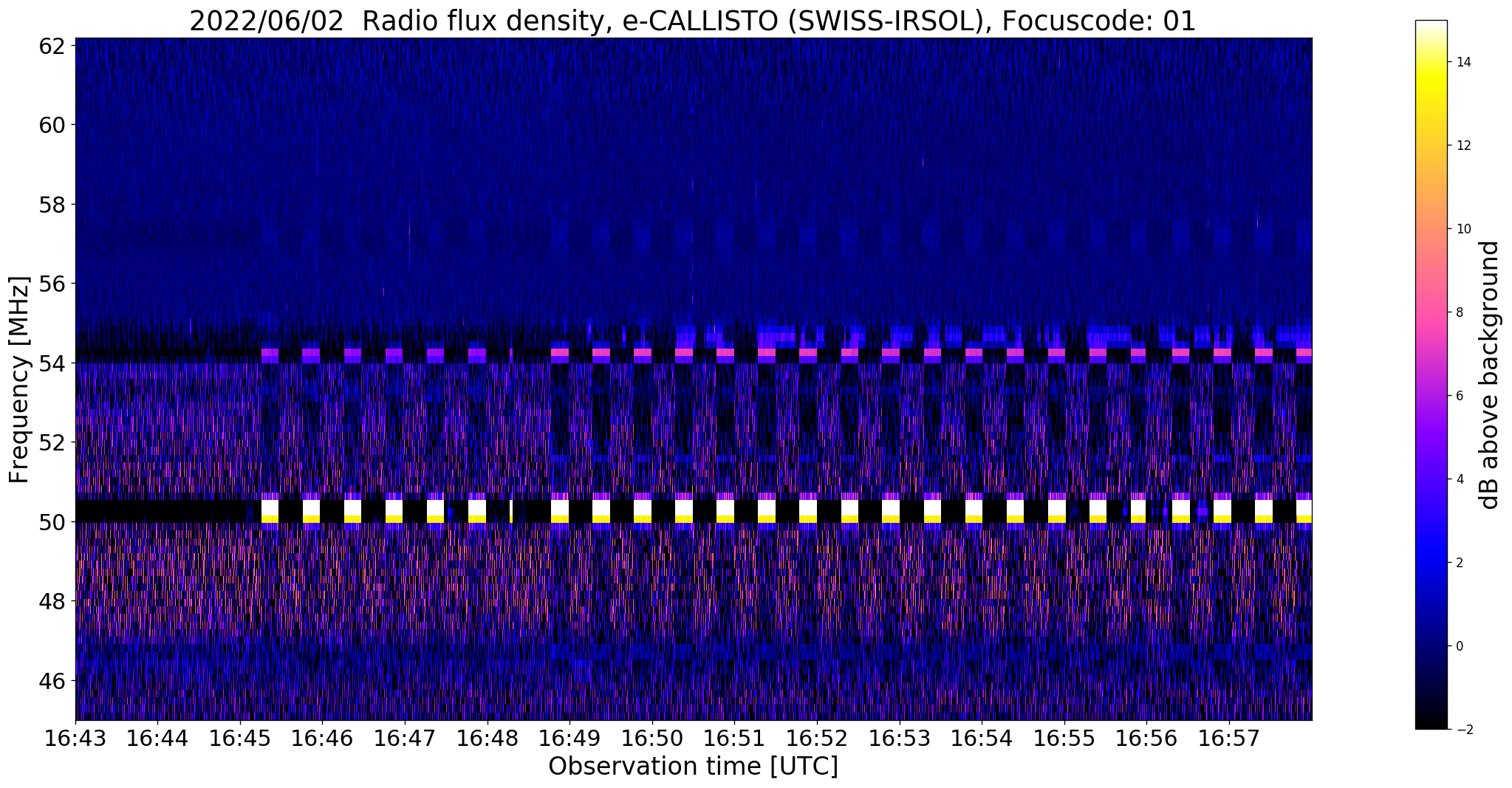Click the colorbar tick value 0
This screenshot has width=1512, height=788.
(1459, 646)
